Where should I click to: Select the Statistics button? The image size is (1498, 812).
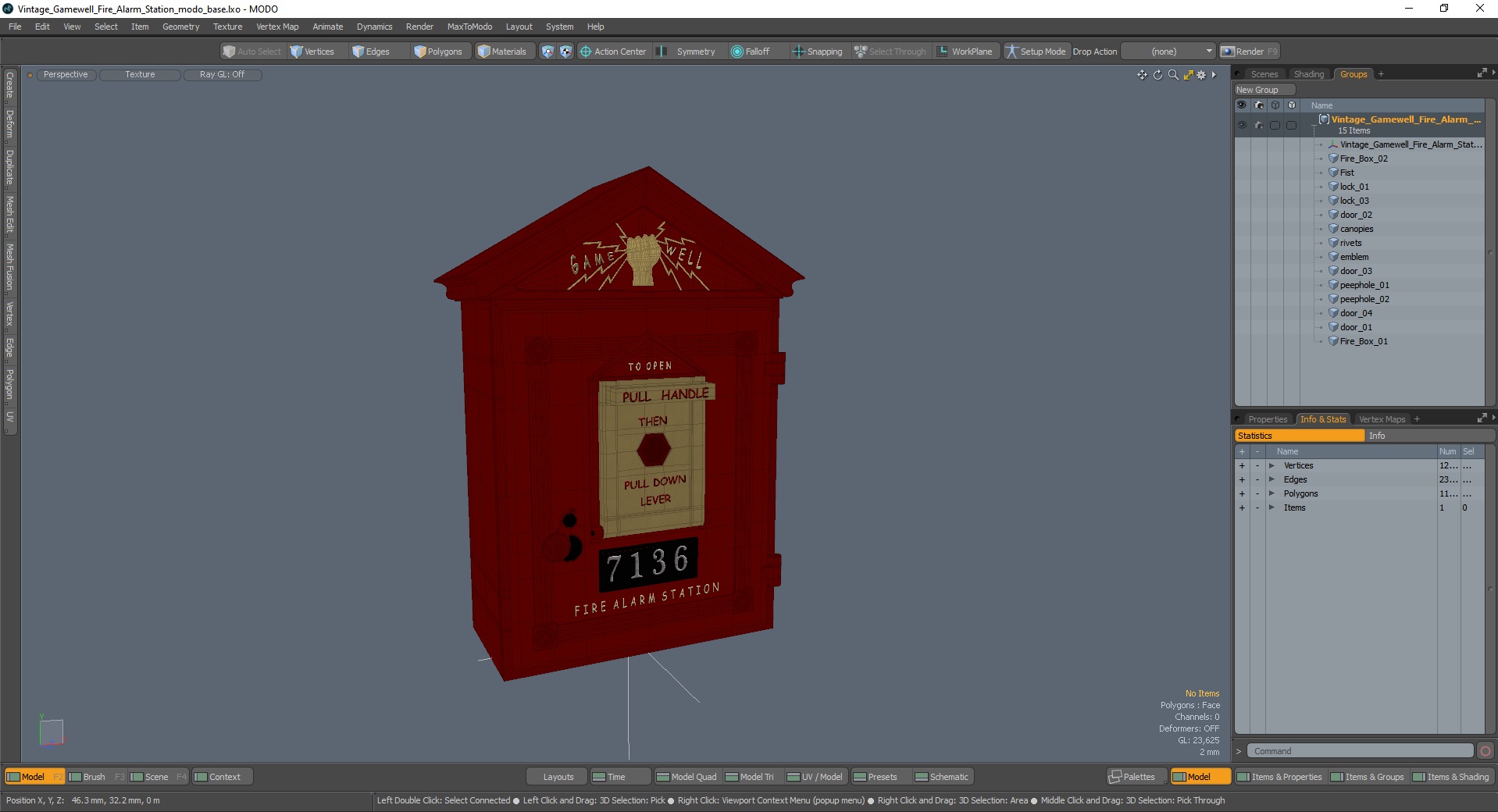tap(1299, 436)
